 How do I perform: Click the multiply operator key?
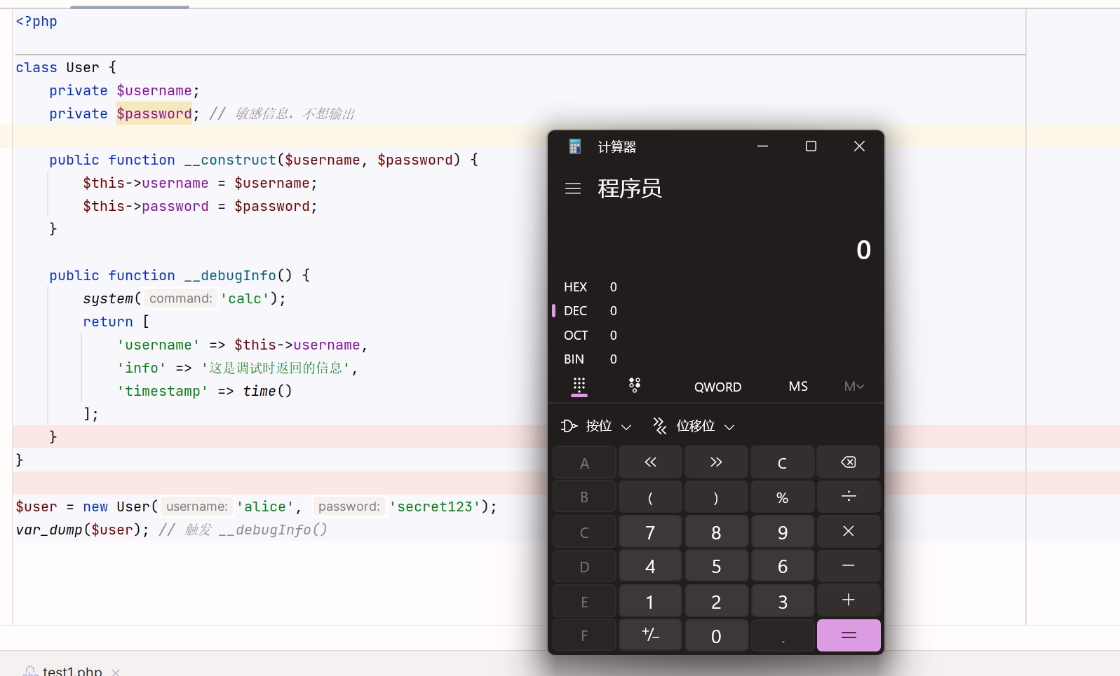(849, 532)
